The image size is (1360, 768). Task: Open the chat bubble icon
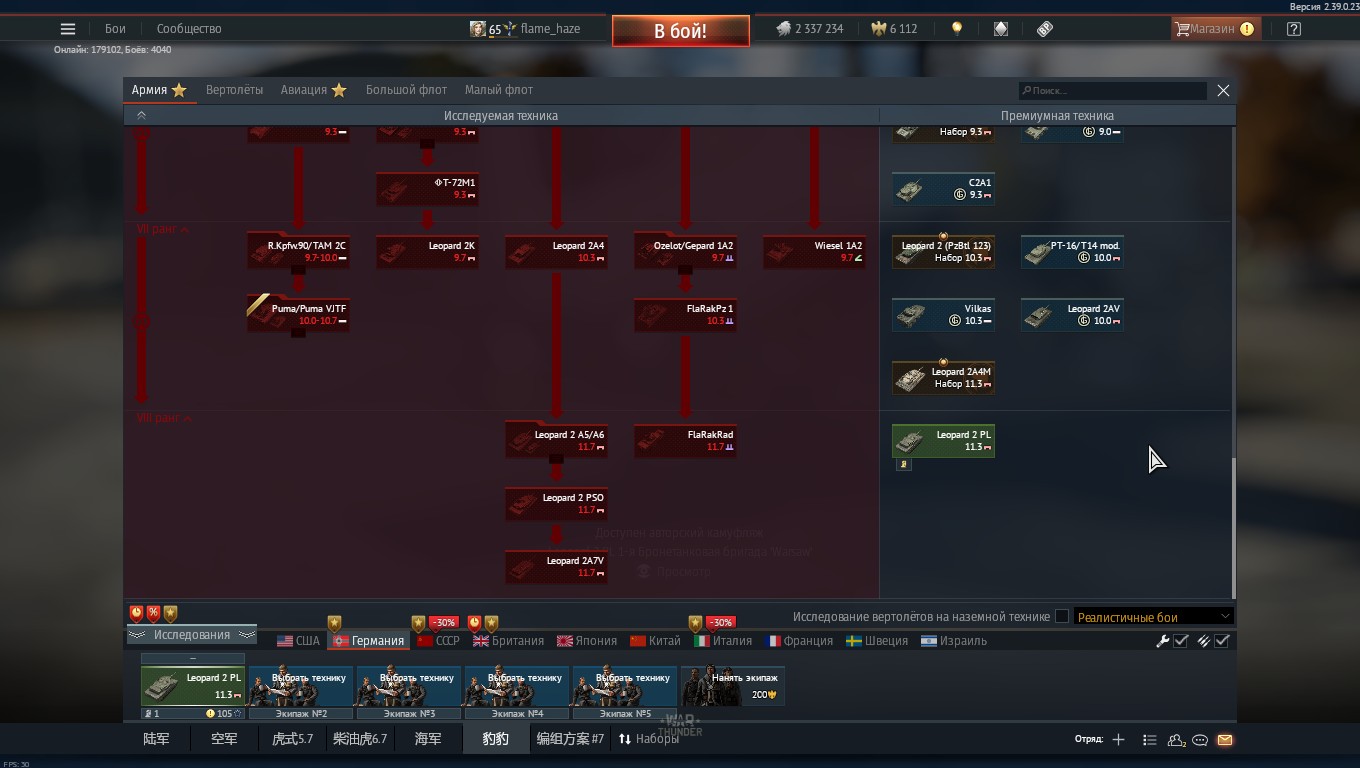tap(1200, 740)
